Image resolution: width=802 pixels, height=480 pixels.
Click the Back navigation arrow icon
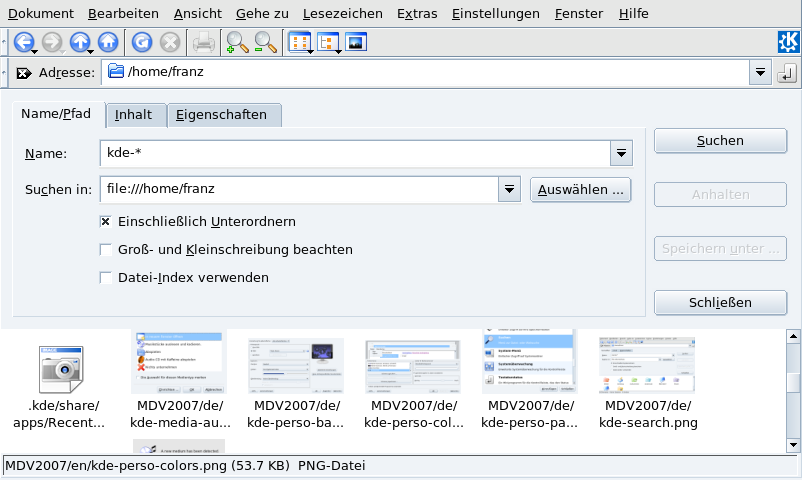pyautogui.click(x=22, y=42)
